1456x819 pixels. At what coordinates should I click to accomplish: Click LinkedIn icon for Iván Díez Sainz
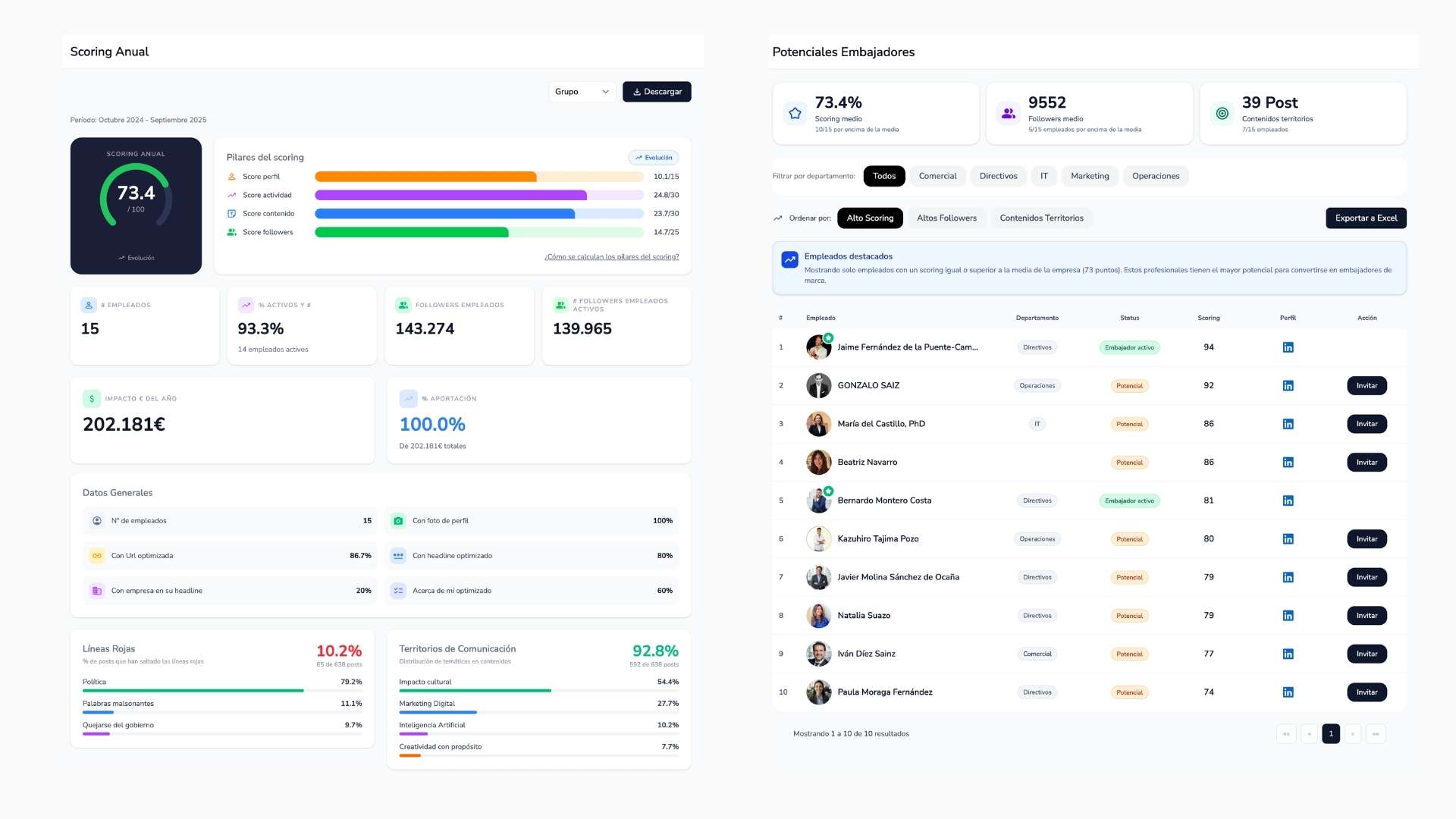pos(1288,654)
